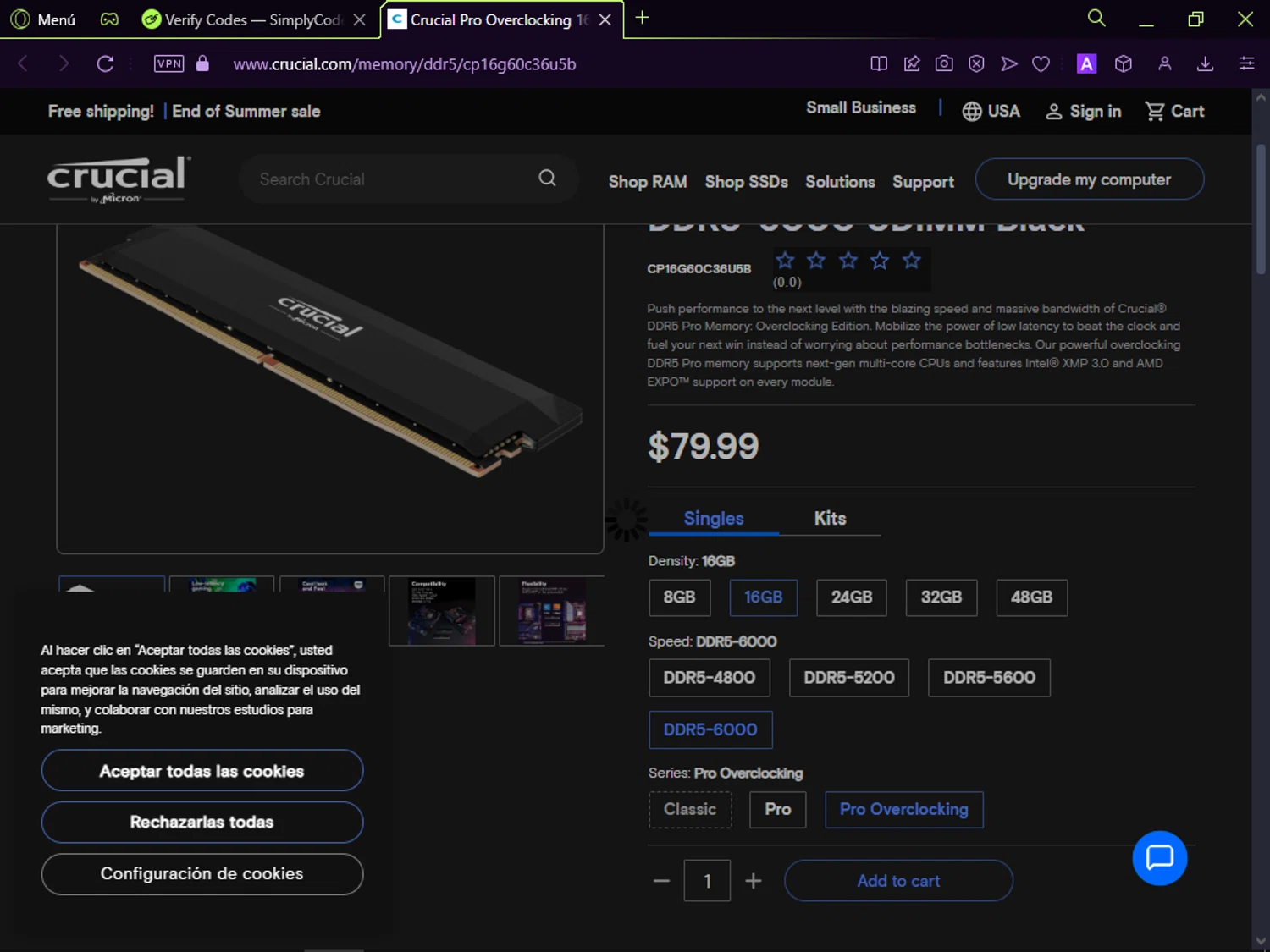The width and height of the screenshot is (1270, 952).
Task: Select the 32GB density option
Action: click(x=941, y=597)
